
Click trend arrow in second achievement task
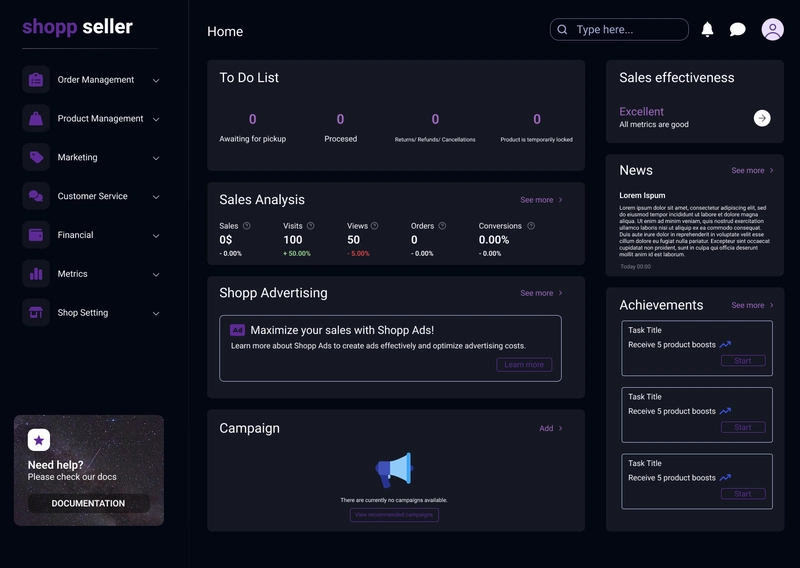point(725,411)
